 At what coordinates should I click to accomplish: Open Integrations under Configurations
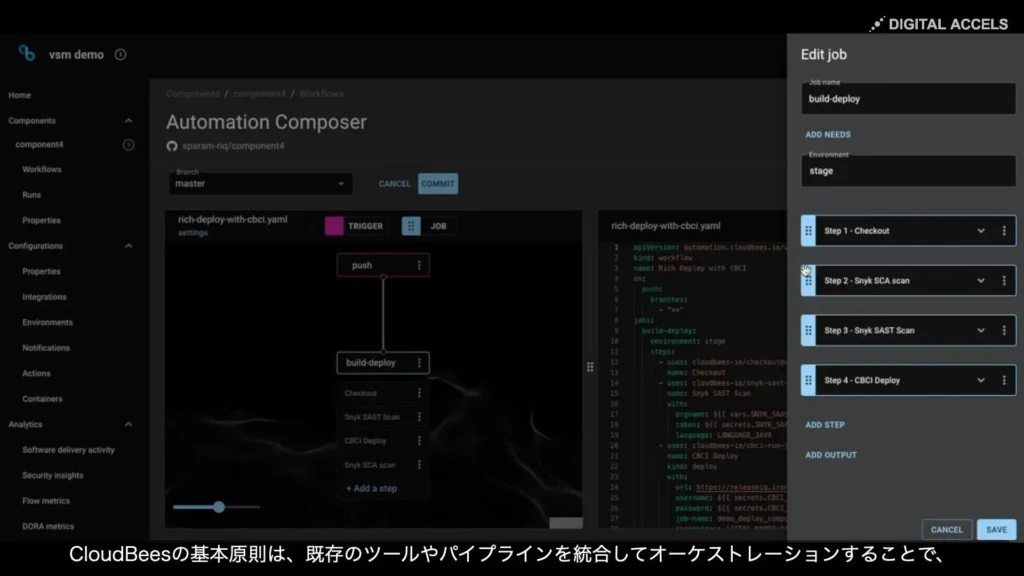pyautogui.click(x=44, y=297)
